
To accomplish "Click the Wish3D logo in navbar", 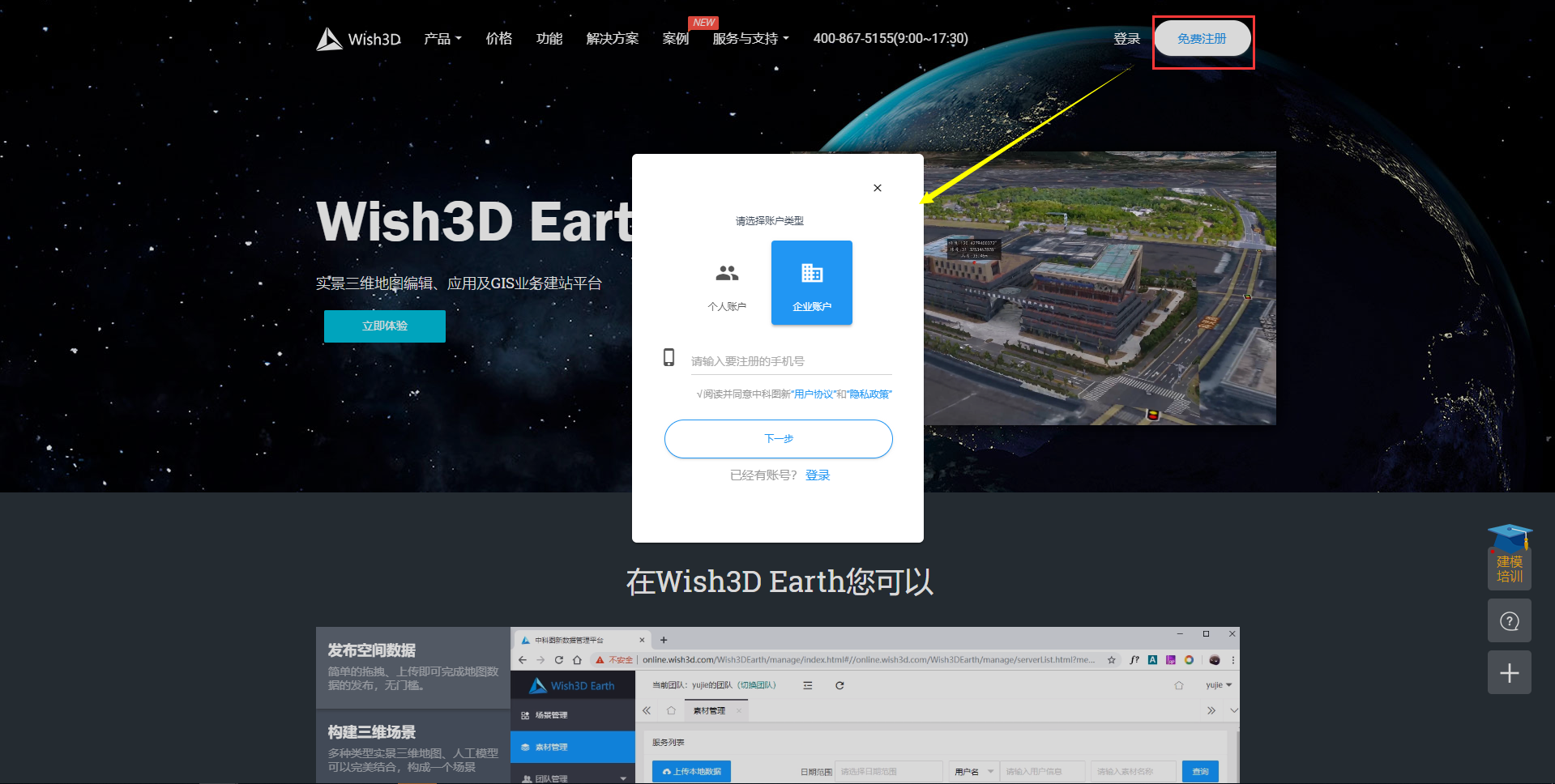I will [358, 39].
